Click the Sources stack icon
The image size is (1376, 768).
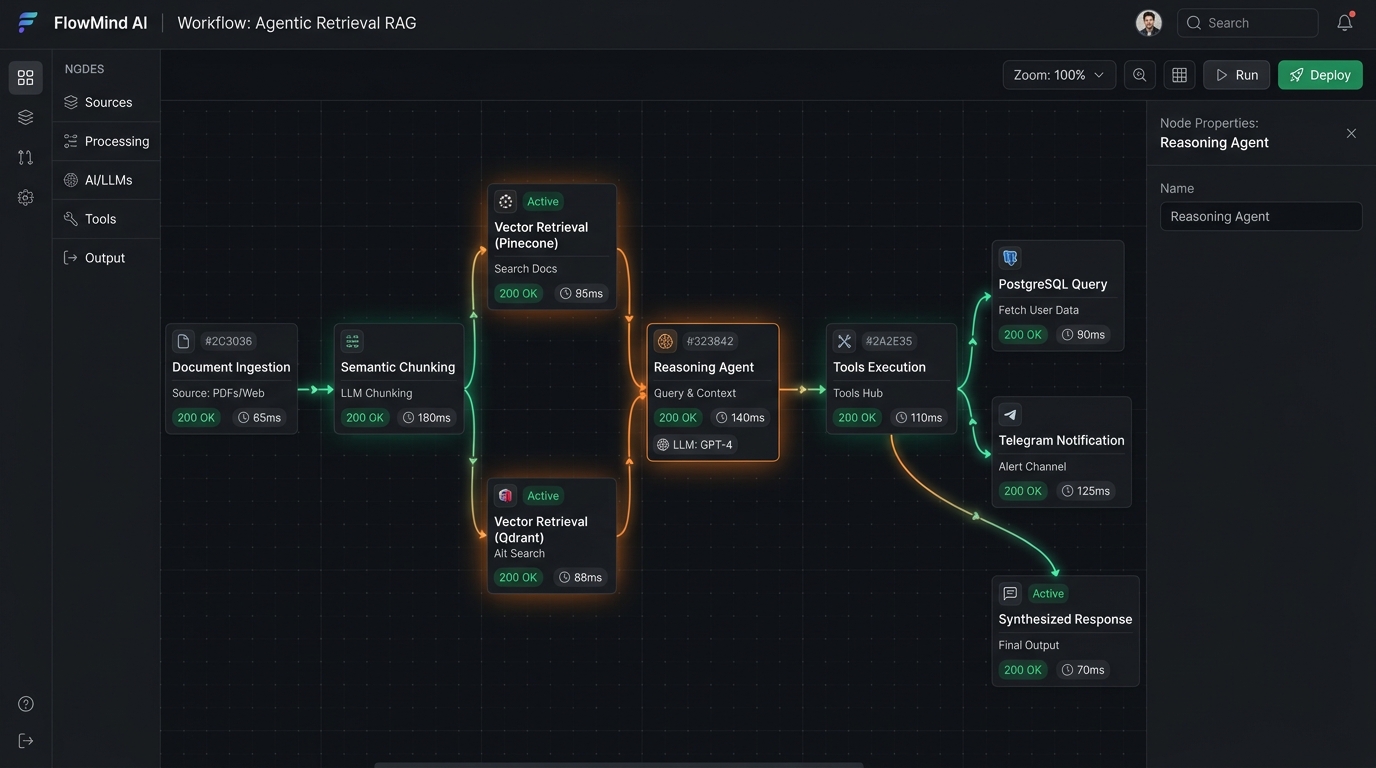point(71,102)
